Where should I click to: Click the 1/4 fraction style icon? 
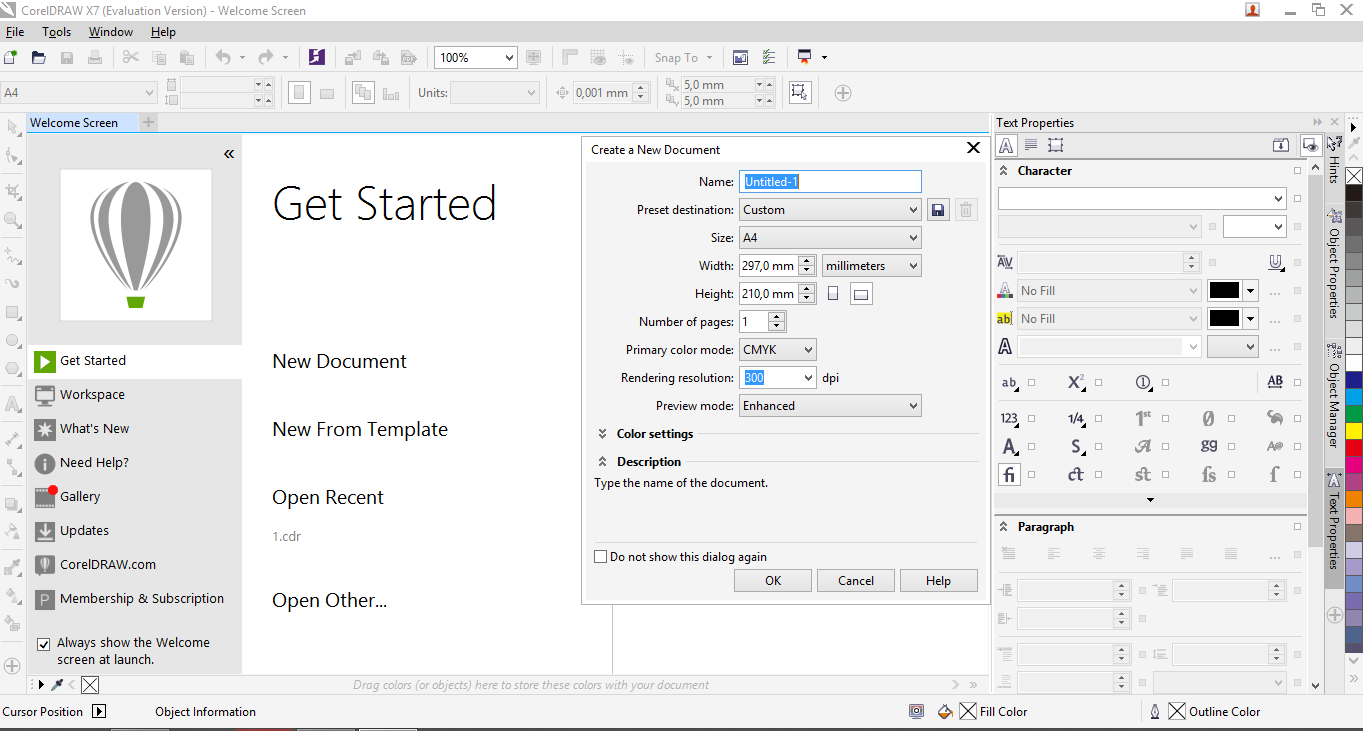[x=1076, y=419]
